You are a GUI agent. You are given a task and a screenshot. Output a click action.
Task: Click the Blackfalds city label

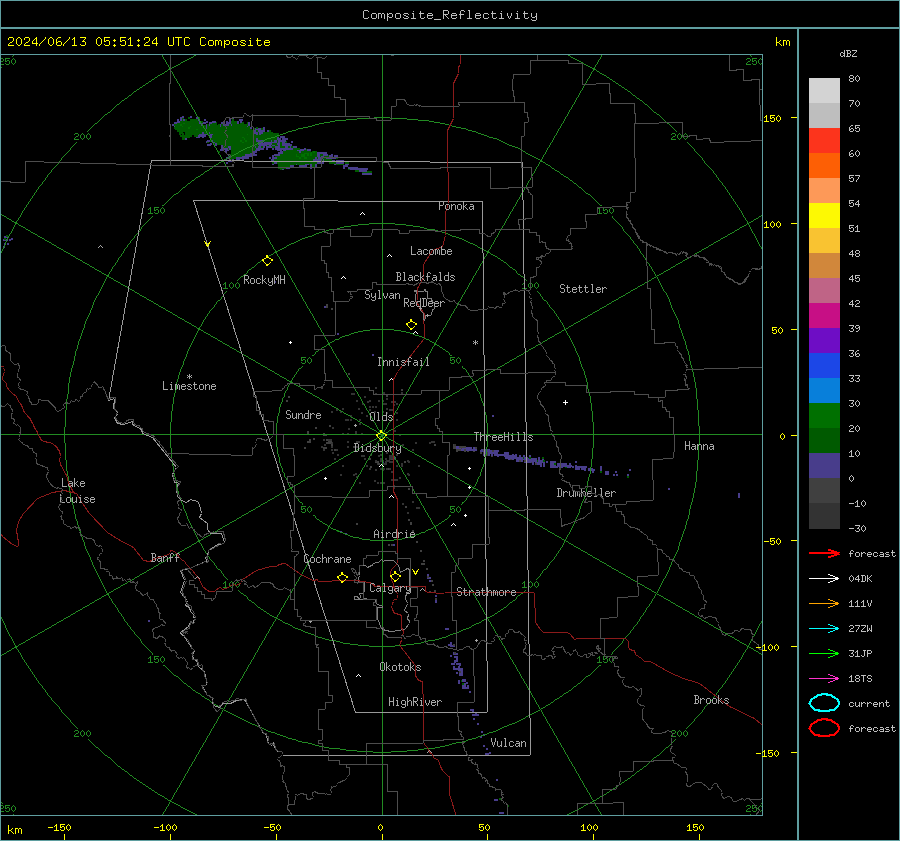click(425, 277)
